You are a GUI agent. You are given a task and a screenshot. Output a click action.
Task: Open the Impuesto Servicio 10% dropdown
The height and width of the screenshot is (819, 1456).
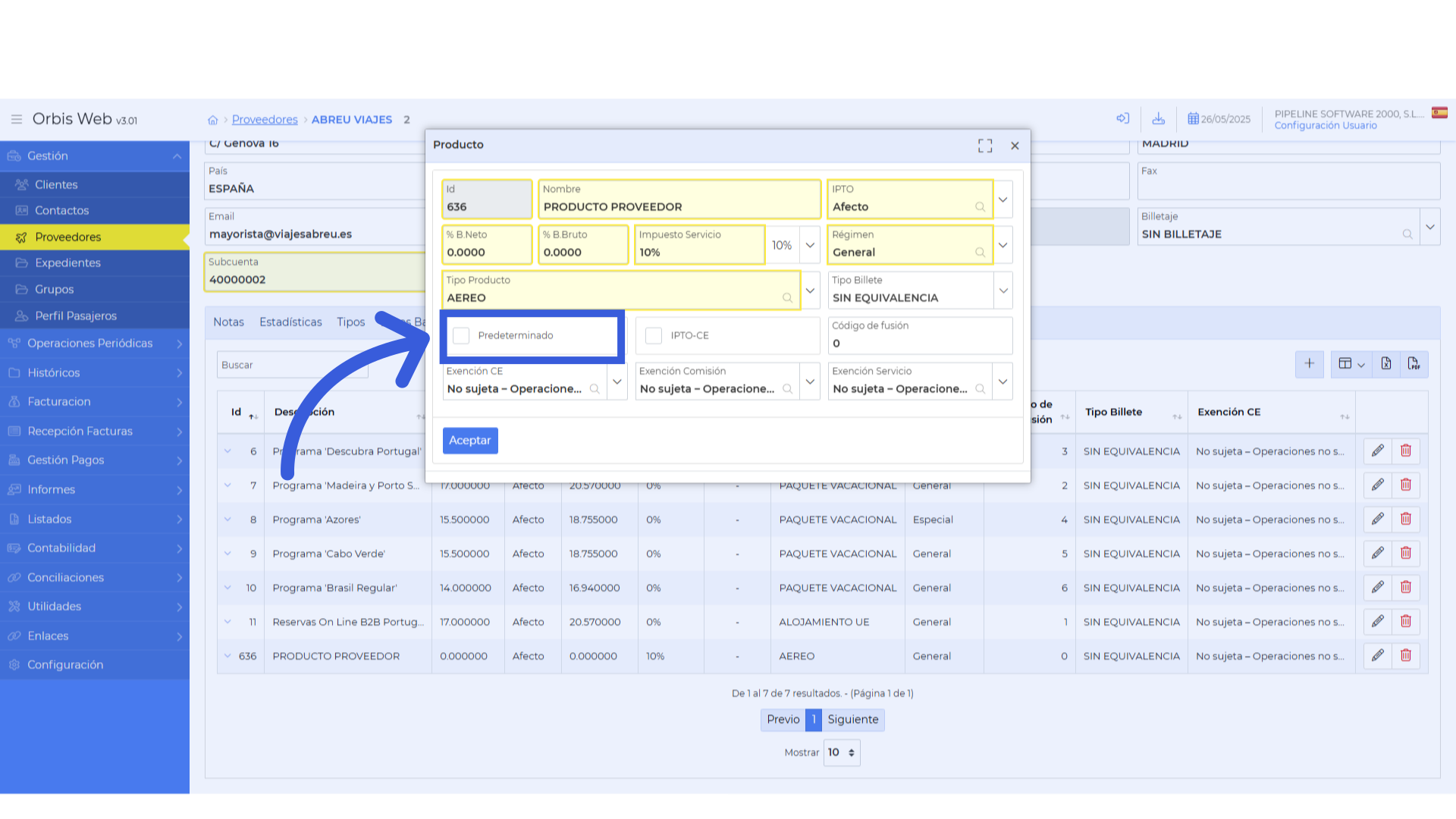tap(810, 245)
